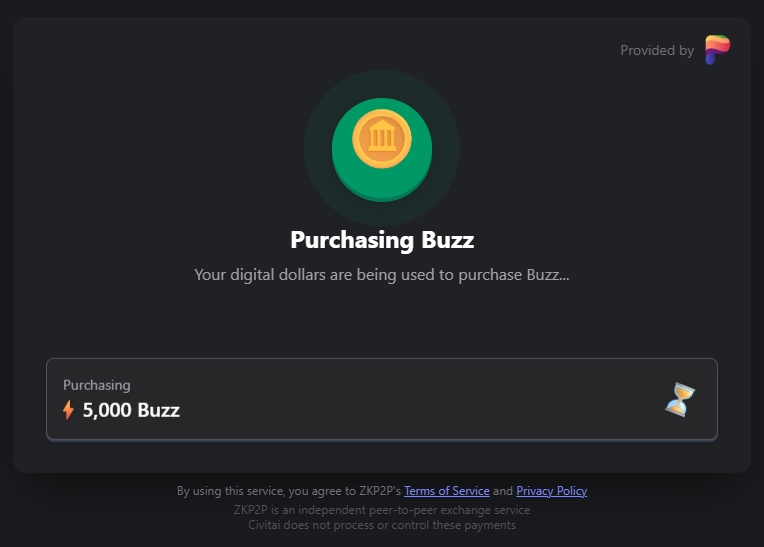Click the digital dollars status message
The image size is (764, 547).
pos(382,275)
